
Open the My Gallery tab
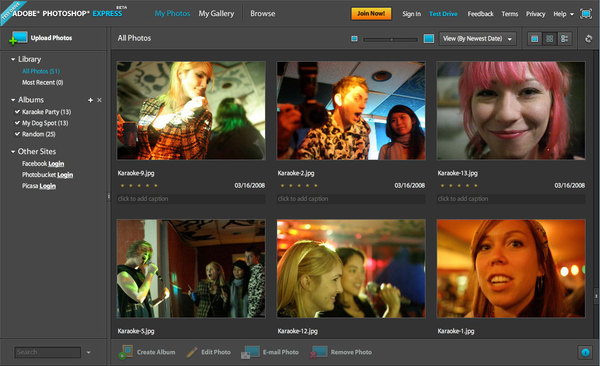pos(216,13)
